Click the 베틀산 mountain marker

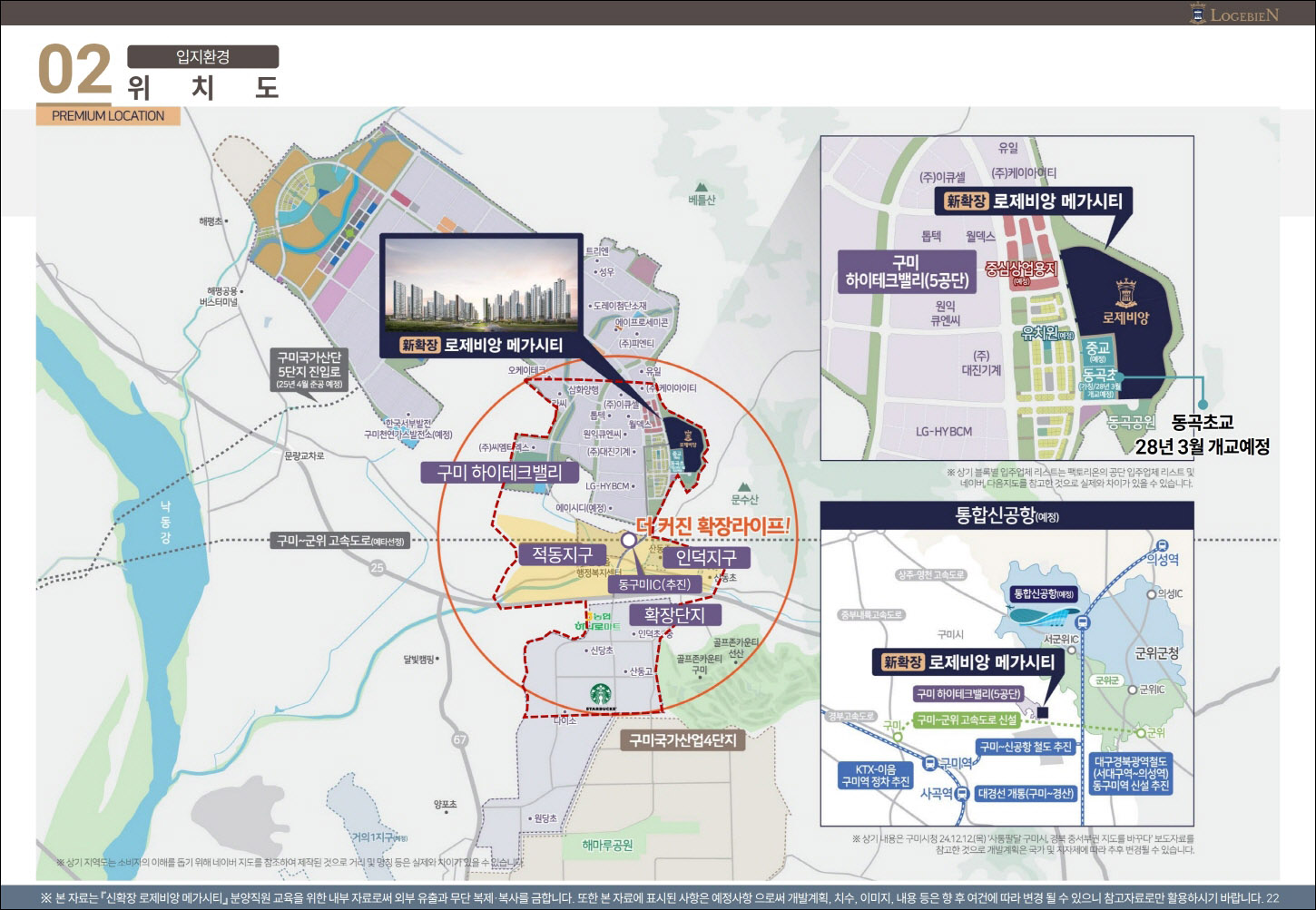click(701, 192)
